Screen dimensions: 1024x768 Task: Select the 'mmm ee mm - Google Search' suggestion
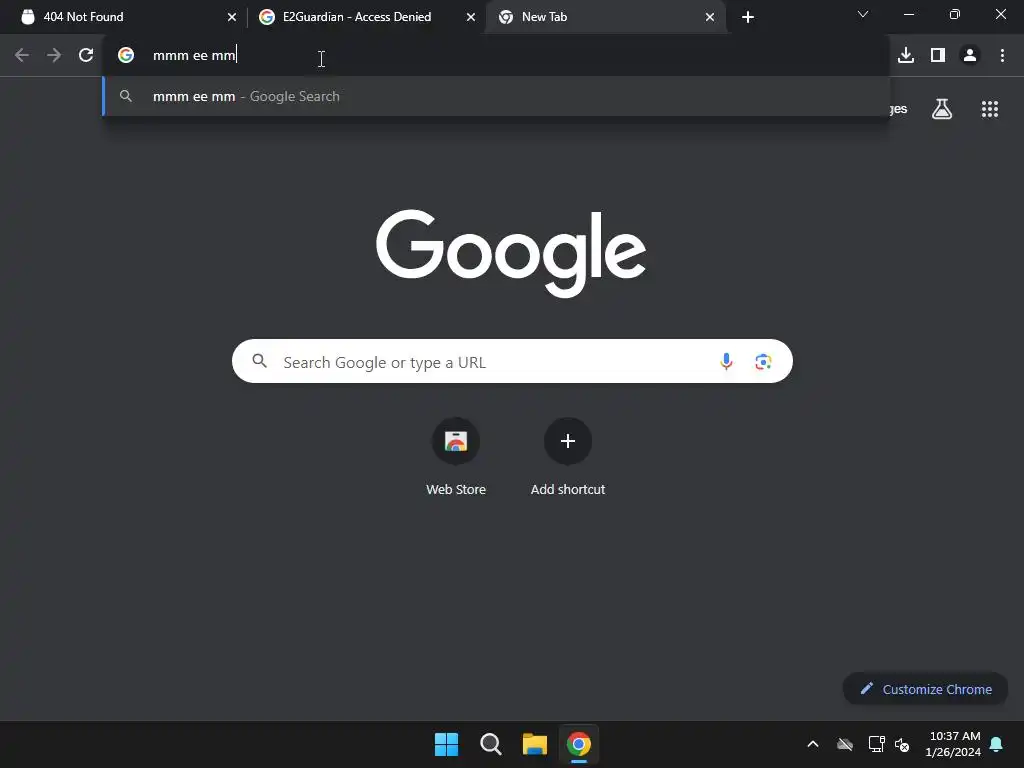[x=496, y=96]
